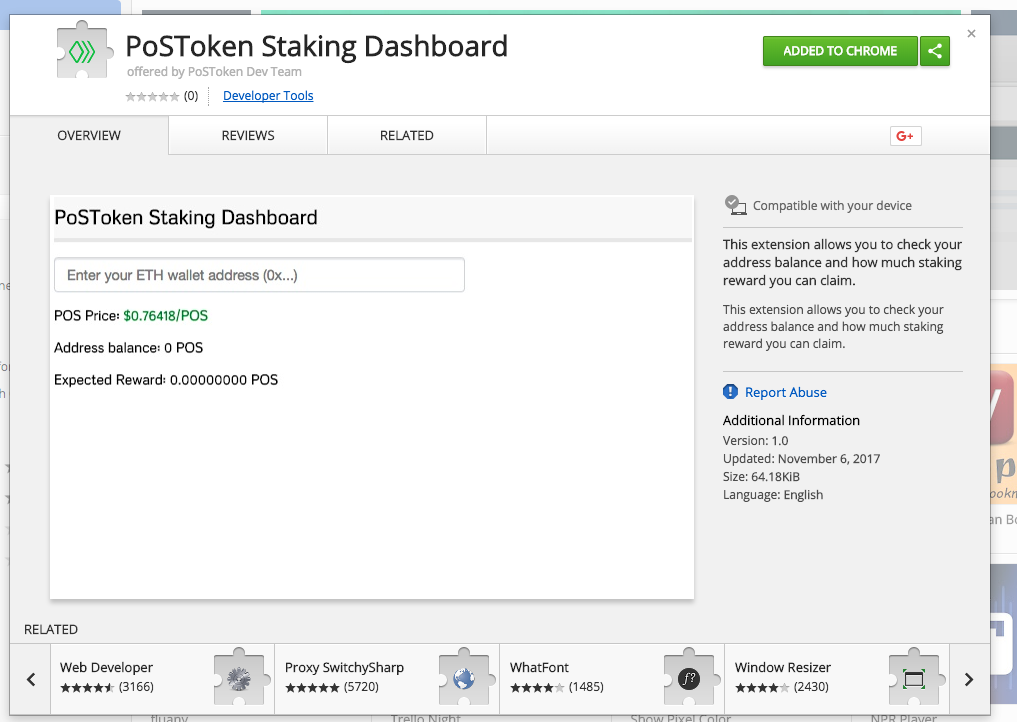This screenshot has height=722, width=1017.
Task: Click the ETH wallet address input field
Action: [x=259, y=275]
